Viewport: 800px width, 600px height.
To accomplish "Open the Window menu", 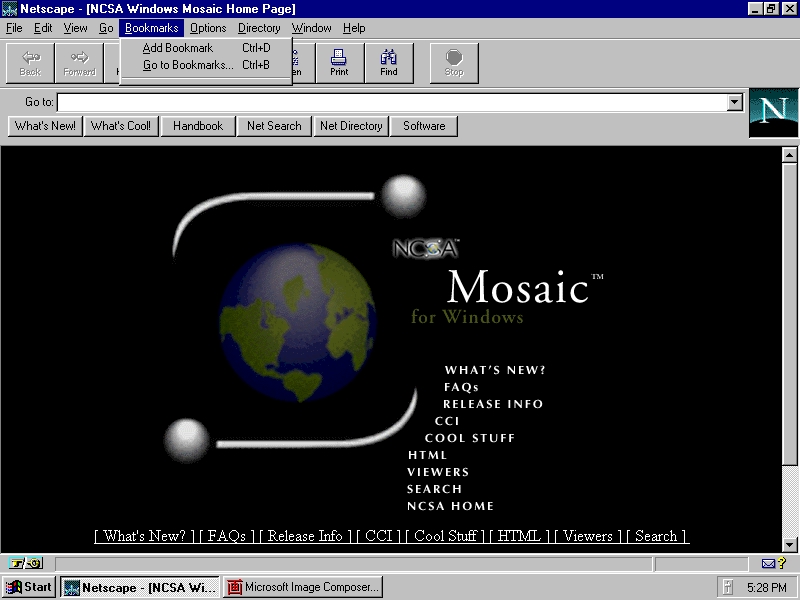I will 311,28.
